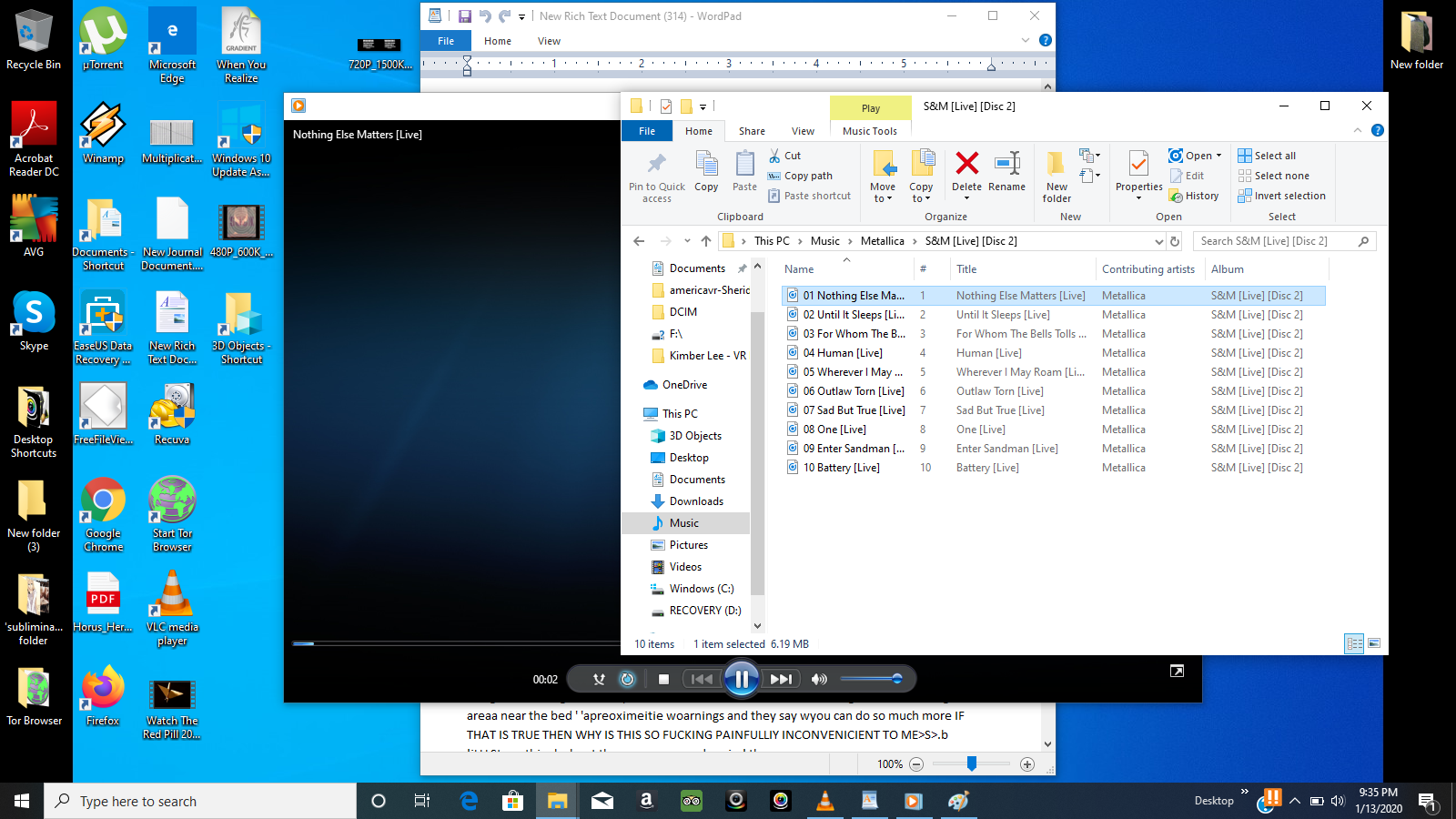Show hidden system tray icons
Screen dimensions: 1456x819
click(x=1295, y=801)
